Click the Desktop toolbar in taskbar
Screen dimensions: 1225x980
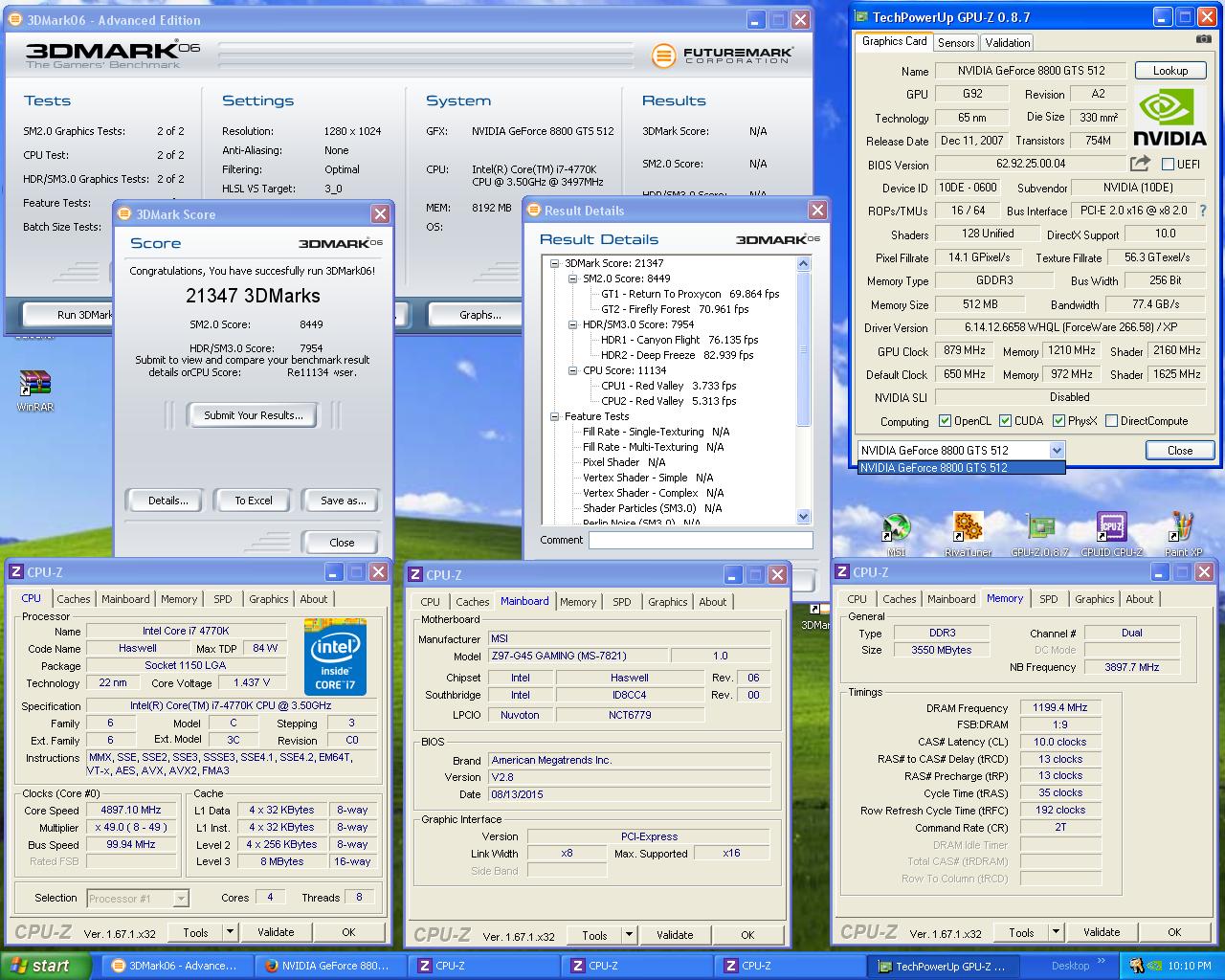tap(1070, 966)
